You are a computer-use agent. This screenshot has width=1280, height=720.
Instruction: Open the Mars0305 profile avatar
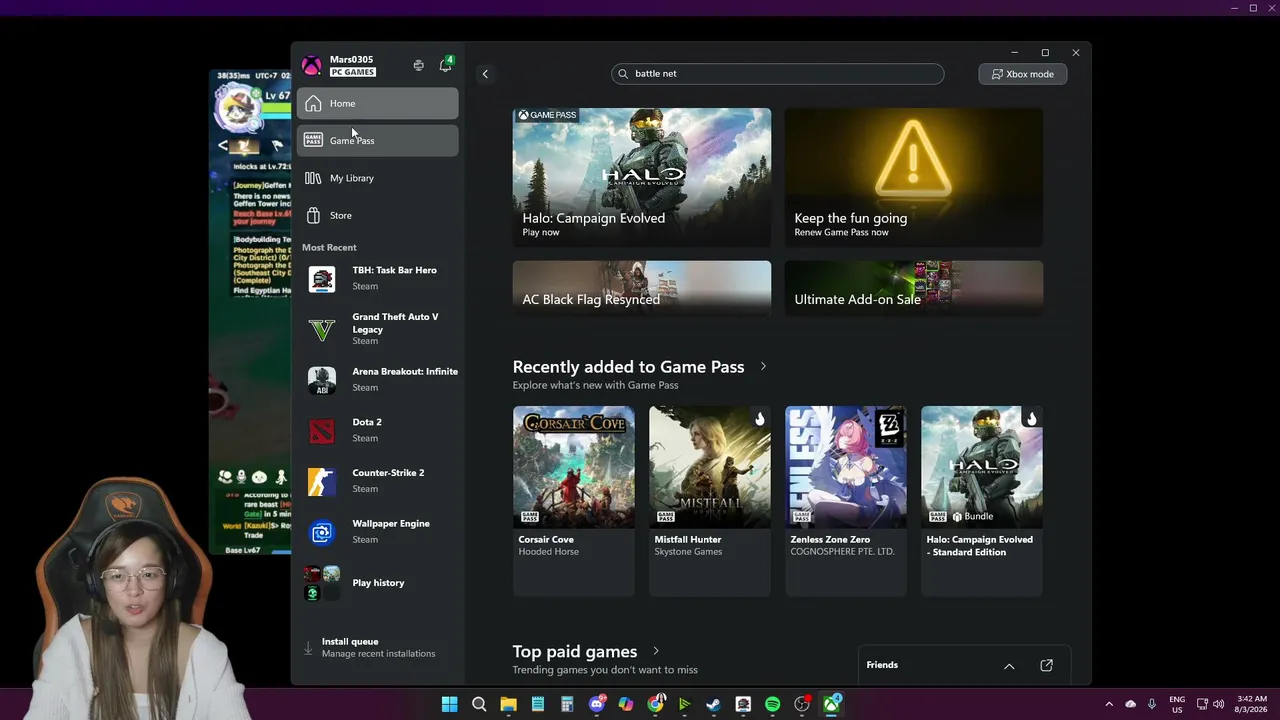pos(312,66)
